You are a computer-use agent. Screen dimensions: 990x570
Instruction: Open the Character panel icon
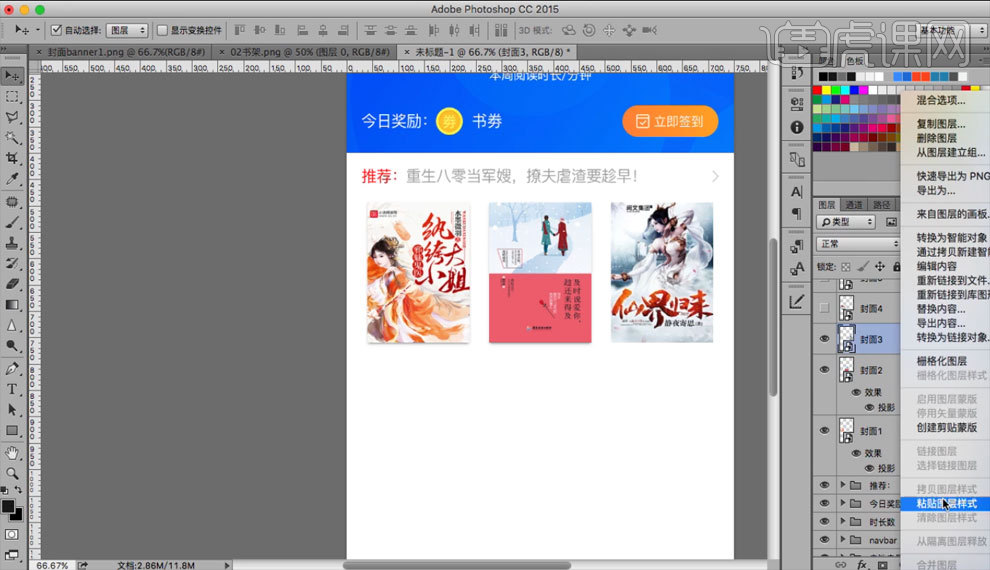[797, 192]
